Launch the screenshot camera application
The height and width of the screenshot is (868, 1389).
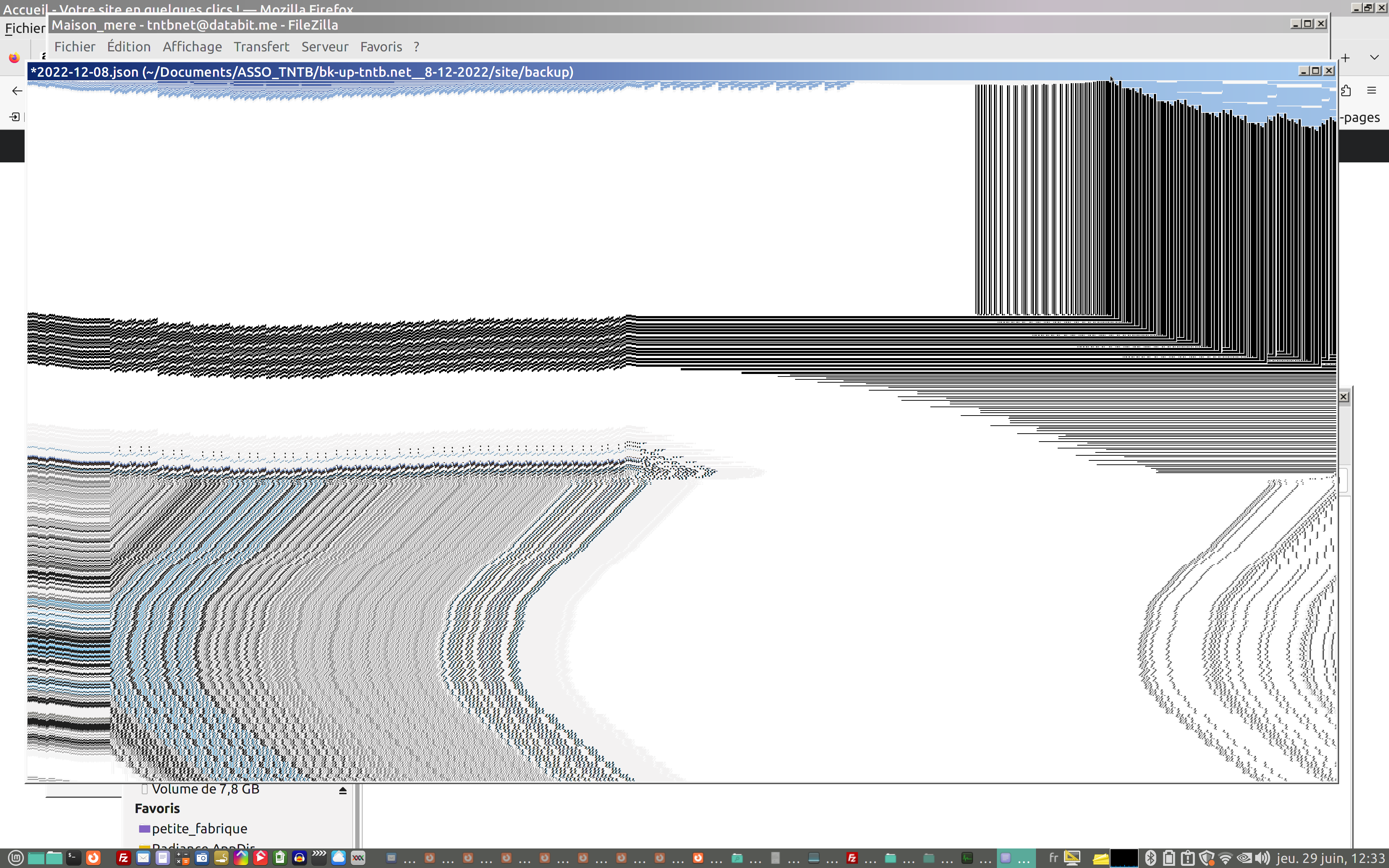pos(201,858)
